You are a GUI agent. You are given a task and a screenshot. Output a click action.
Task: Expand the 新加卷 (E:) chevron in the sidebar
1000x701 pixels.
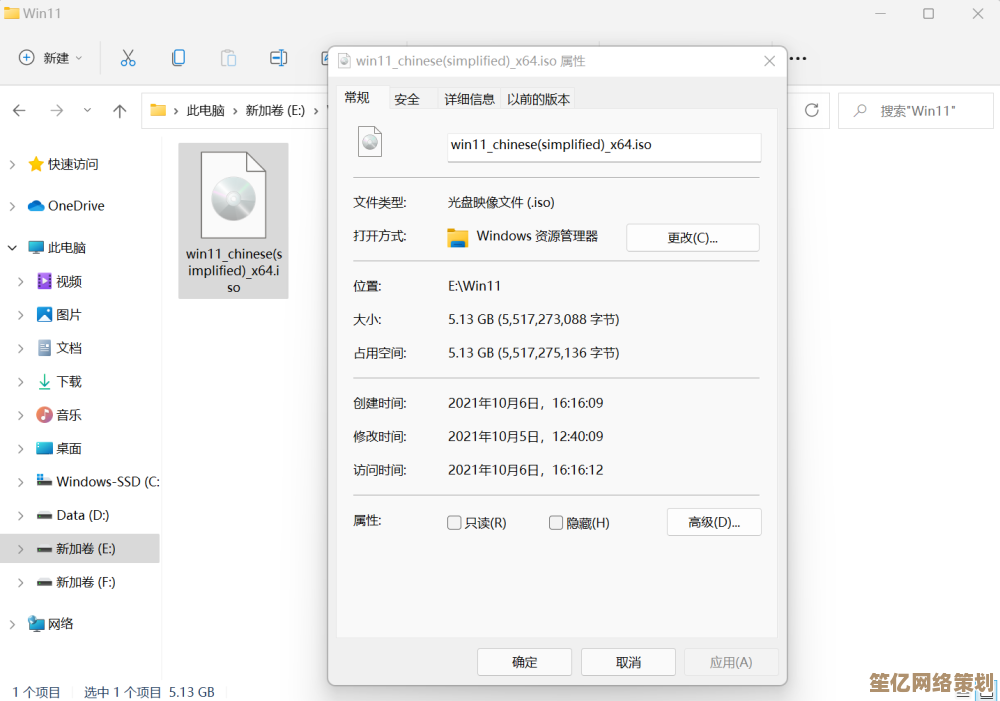pos(20,549)
